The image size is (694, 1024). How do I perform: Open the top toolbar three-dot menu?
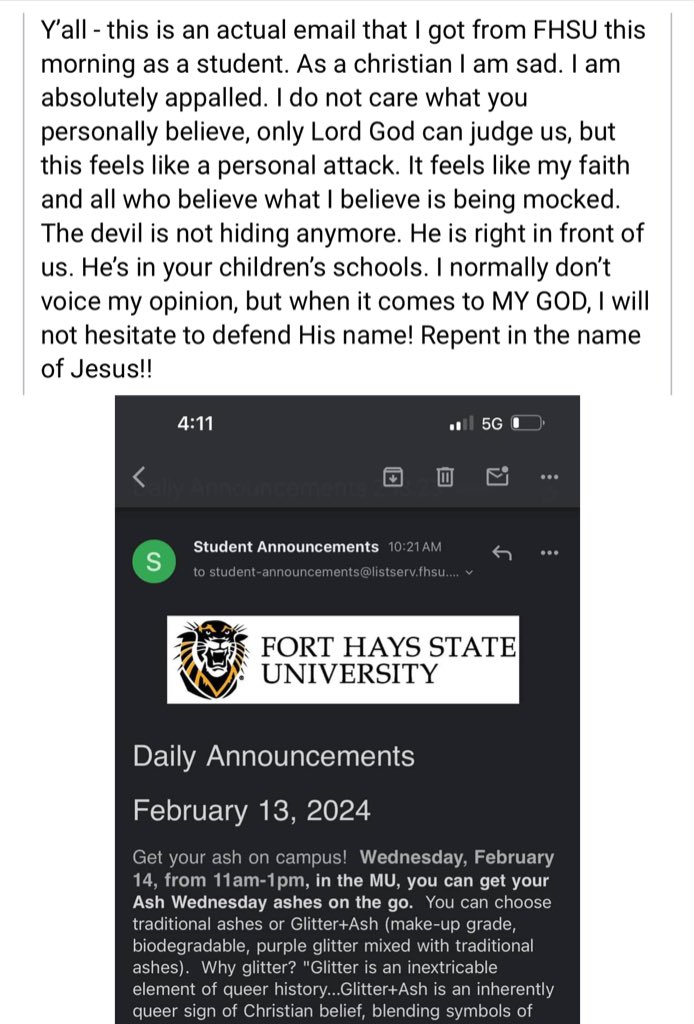click(x=550, y=477)
